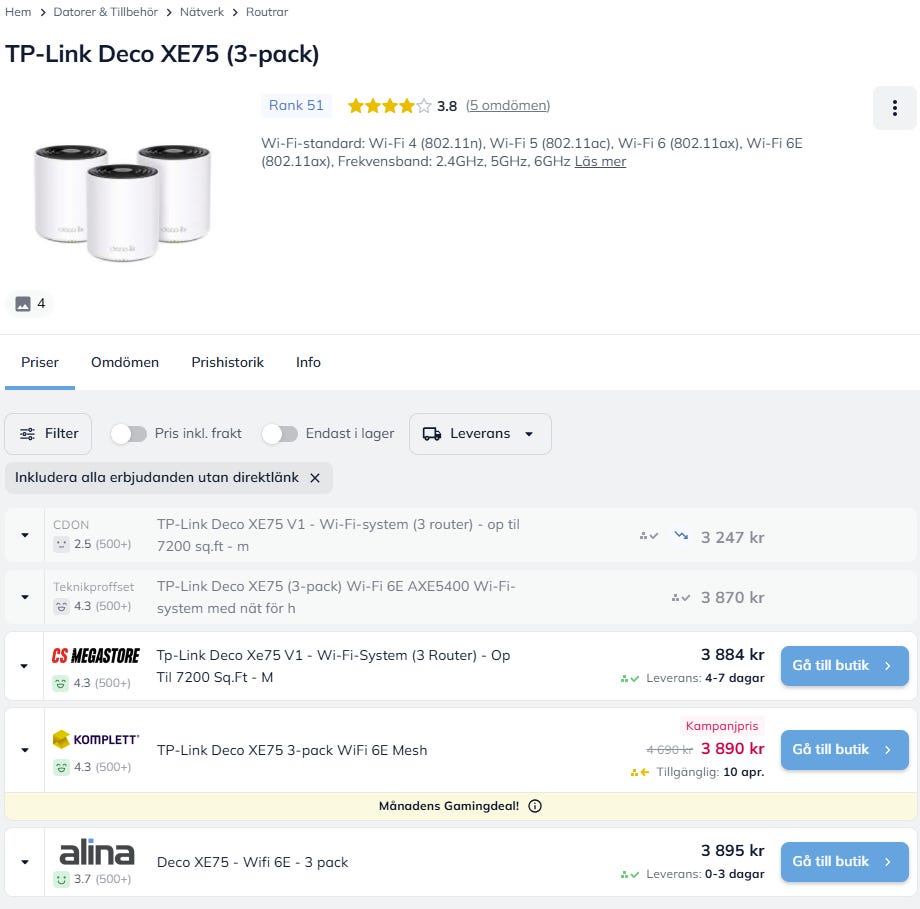Viewport: 920px width, 909px height.
Task: Click the image gallery count icon
Action: [23, 304]
